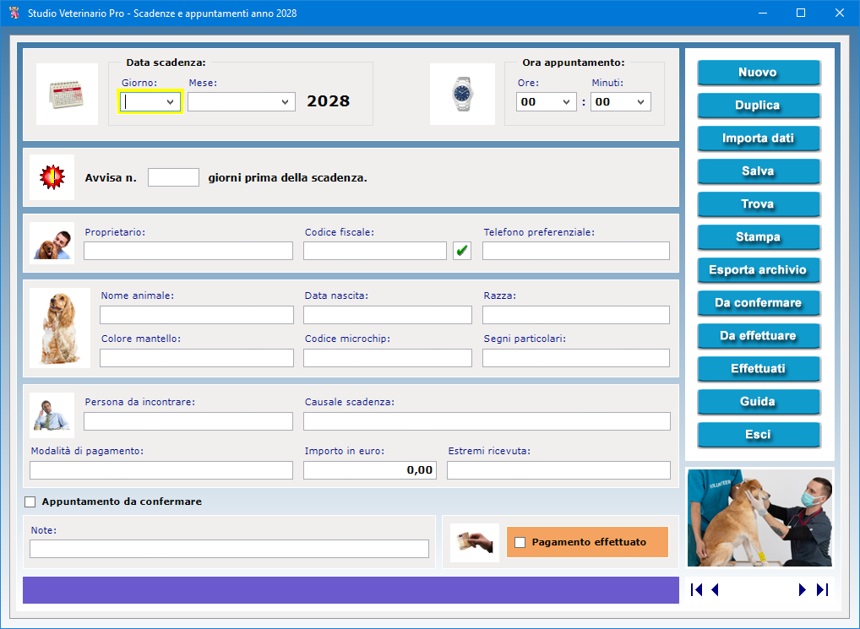Click the Nuovo button
The image size is (860, 629).
759,72
